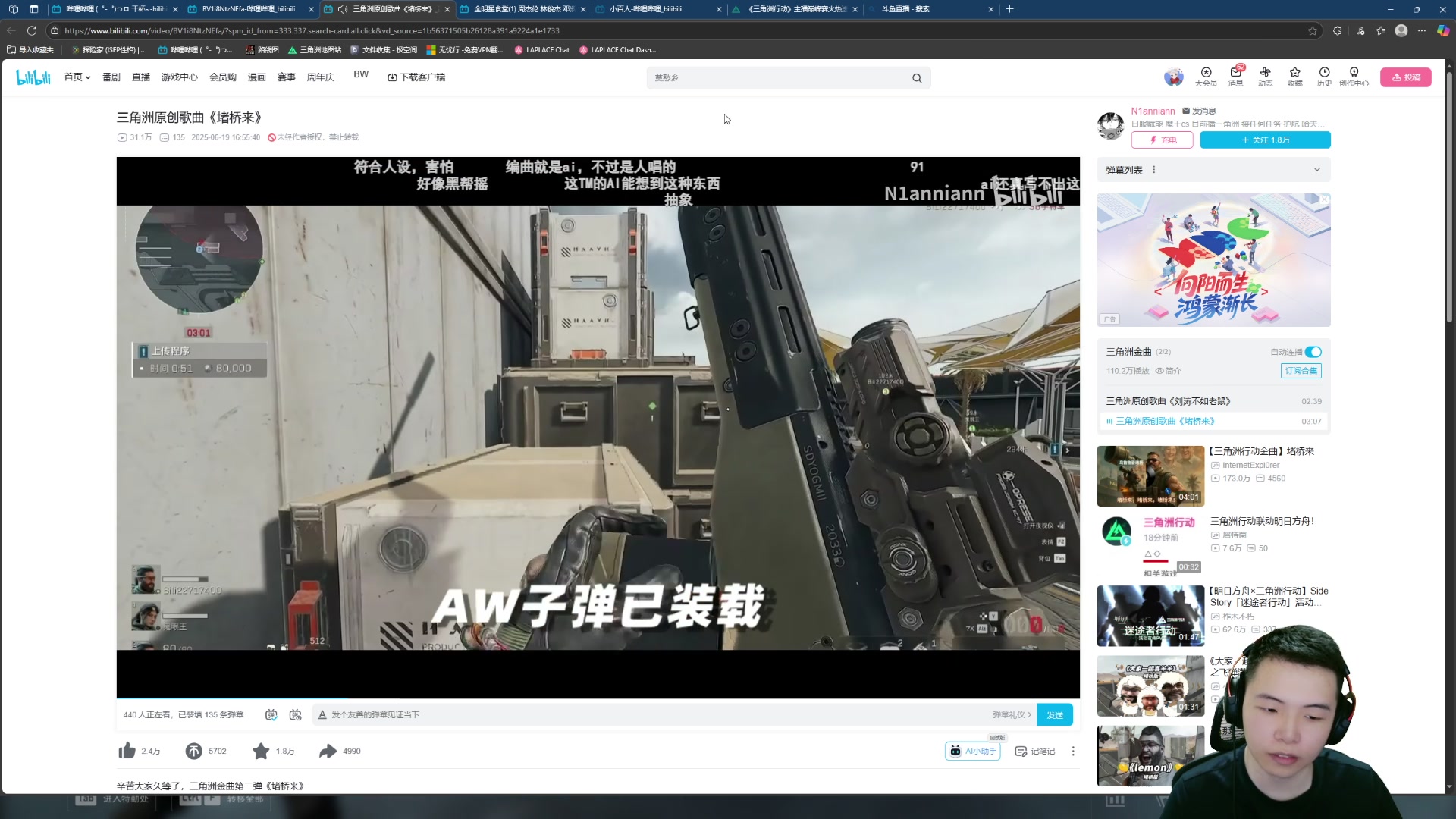Open 【三角洲行动金曲】堵桥来 video thumbnail
Screen dimensions: 1456x819
(1150, 476)
